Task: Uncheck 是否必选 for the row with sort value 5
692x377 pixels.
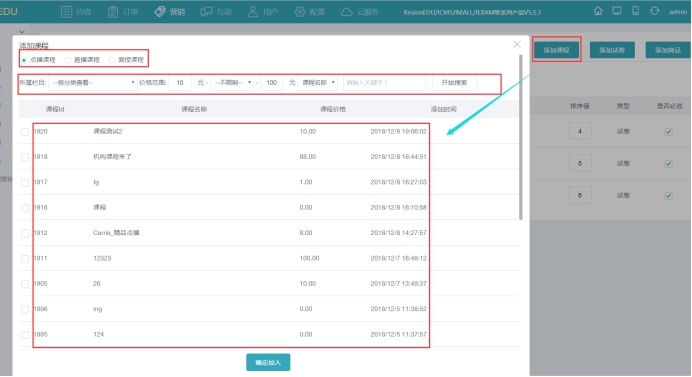Action: 669,164
